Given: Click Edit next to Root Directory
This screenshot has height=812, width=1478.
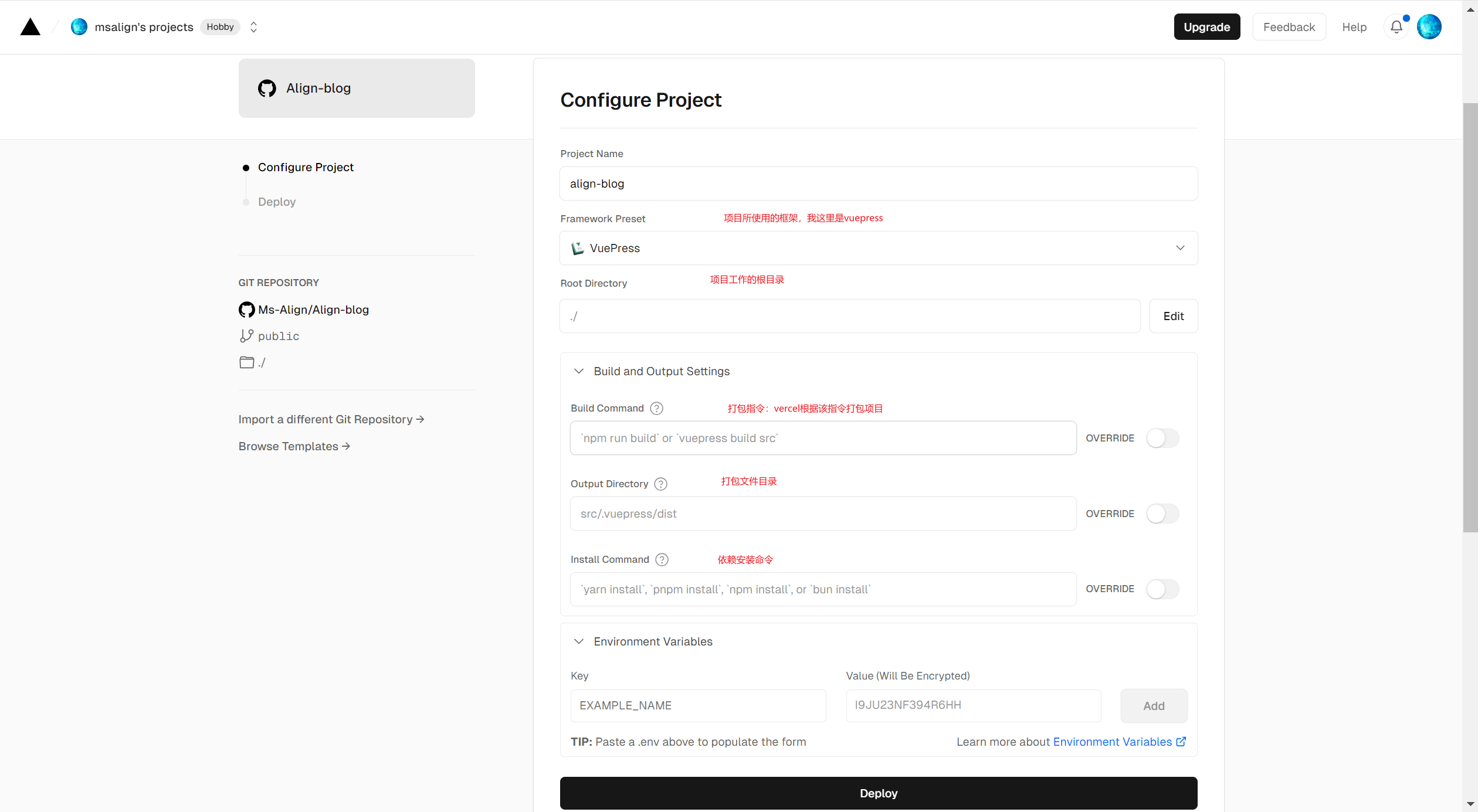Looking at the screenshot, I should (1173, 316).
